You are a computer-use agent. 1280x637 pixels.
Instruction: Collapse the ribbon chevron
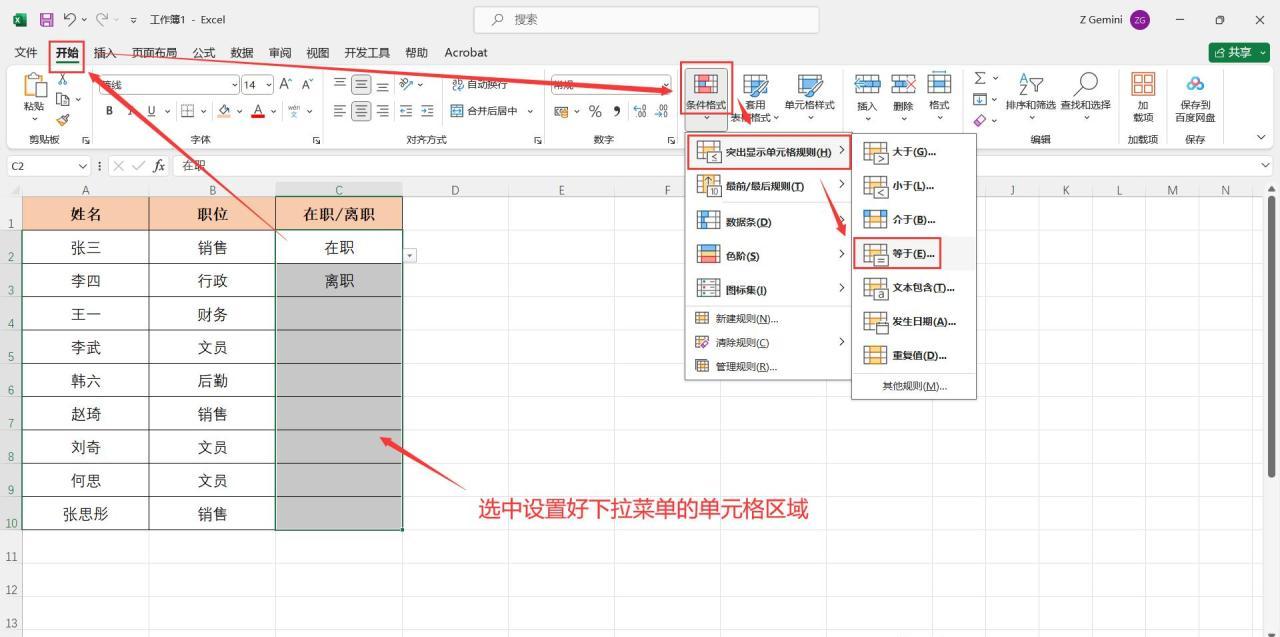1261,137
